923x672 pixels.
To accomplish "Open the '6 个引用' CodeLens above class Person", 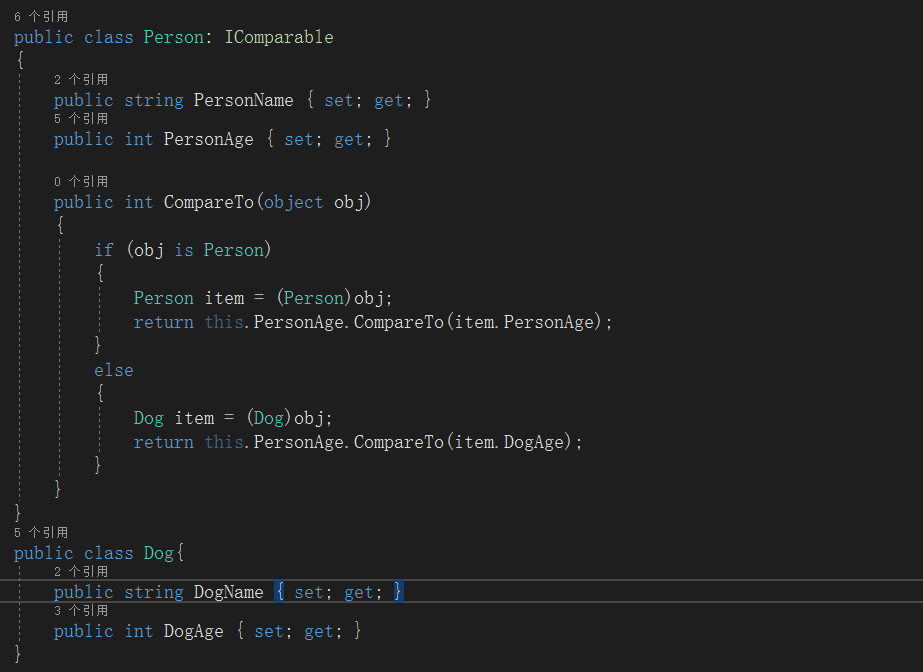I will (41, 16).
